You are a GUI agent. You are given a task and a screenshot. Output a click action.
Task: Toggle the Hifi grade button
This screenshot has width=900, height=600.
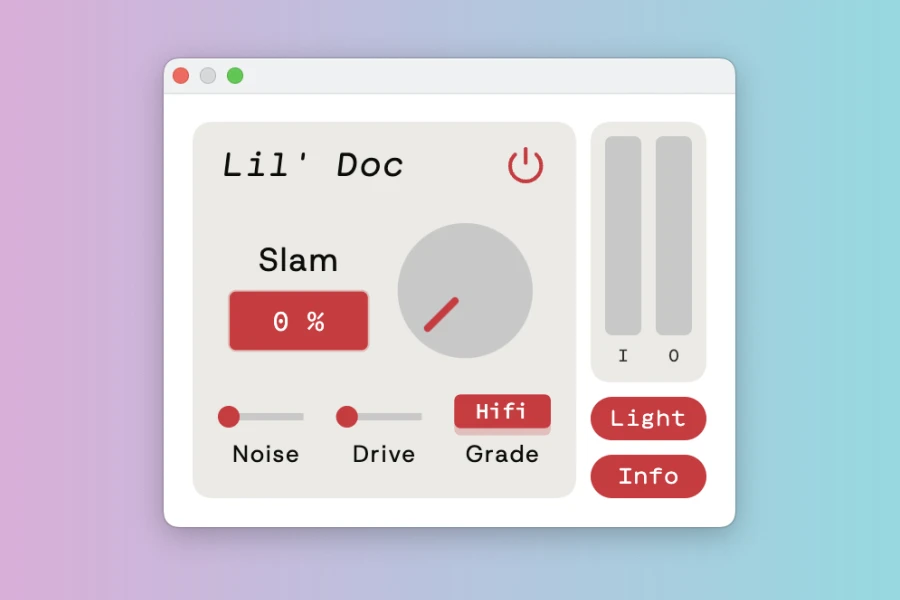pyautogui.click(x=502, y=411)
